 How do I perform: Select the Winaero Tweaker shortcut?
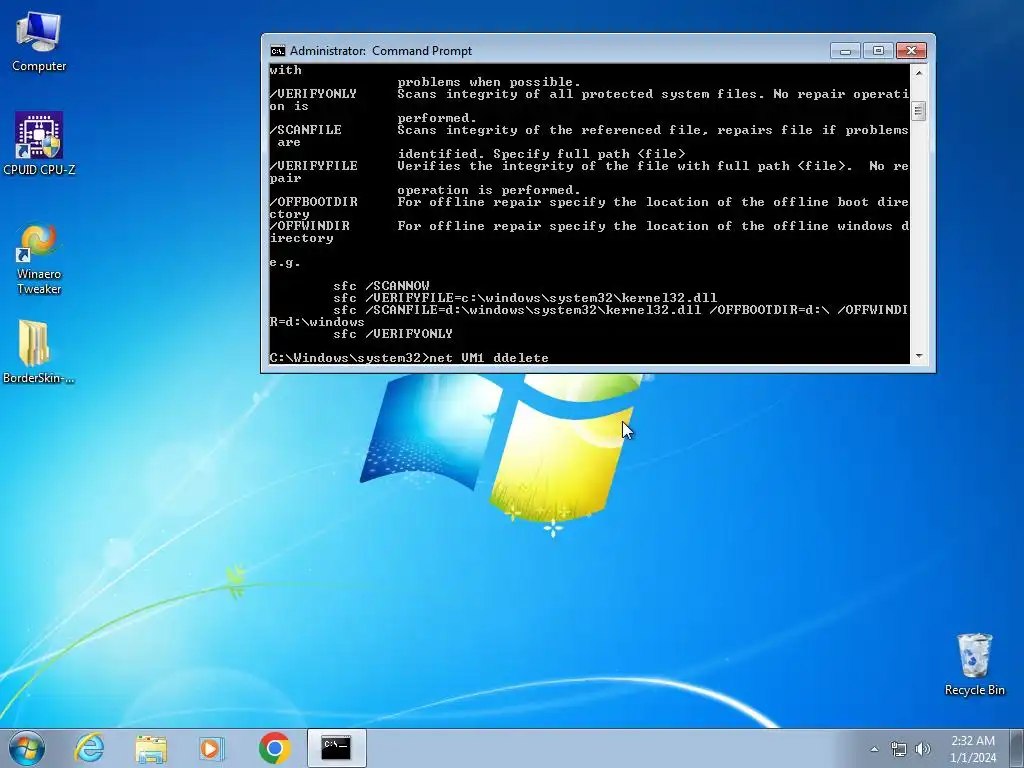point(39,259)
